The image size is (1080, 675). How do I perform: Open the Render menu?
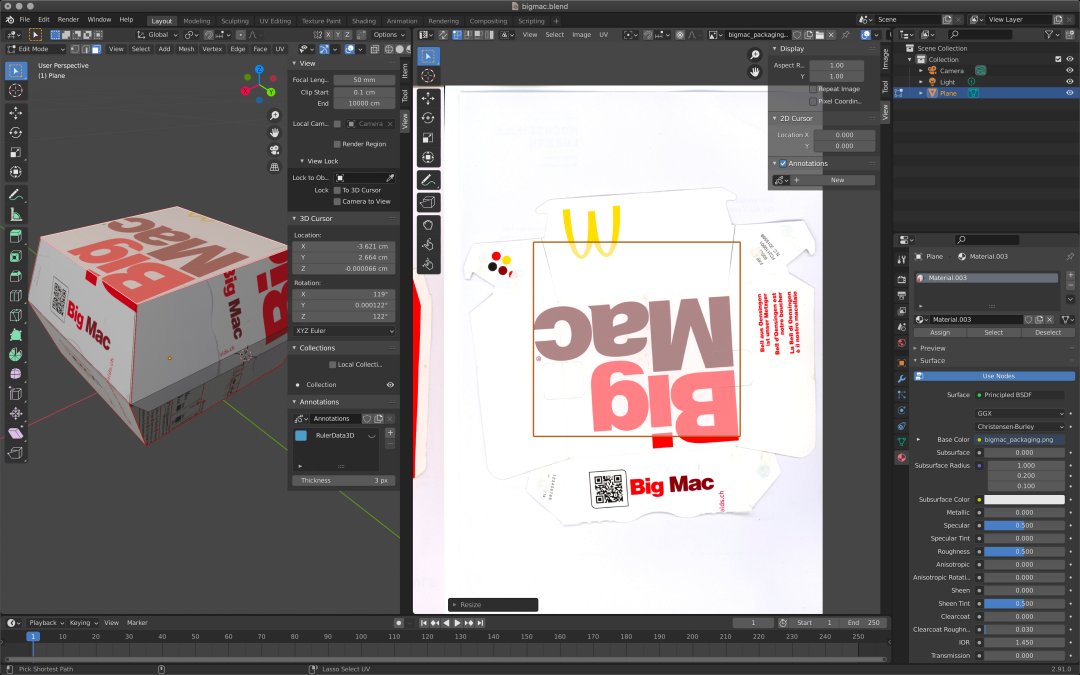(x=68, y=19)
